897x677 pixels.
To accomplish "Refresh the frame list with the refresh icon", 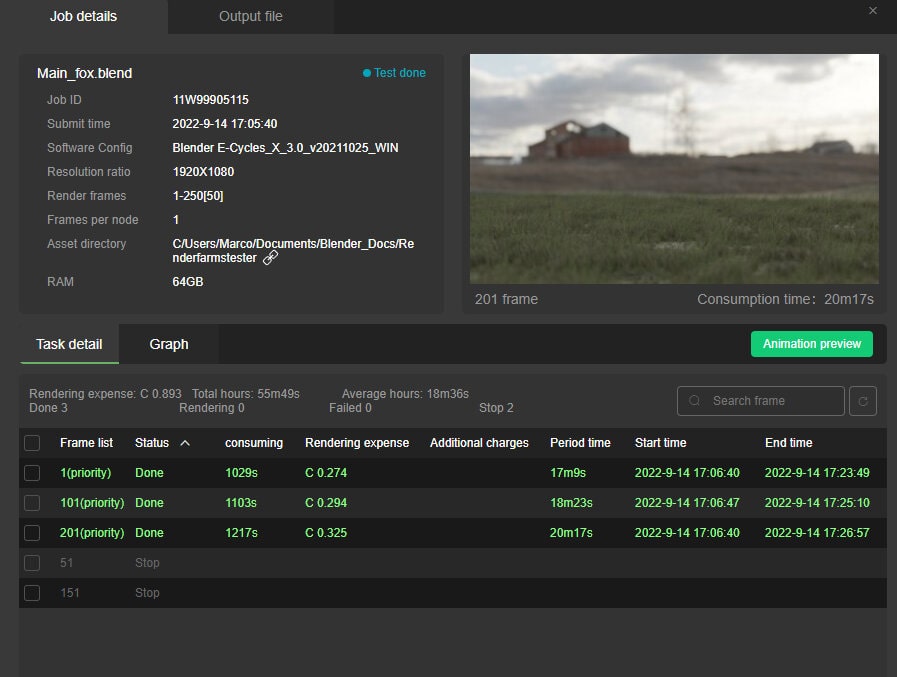I will click(x=863, y=400).
